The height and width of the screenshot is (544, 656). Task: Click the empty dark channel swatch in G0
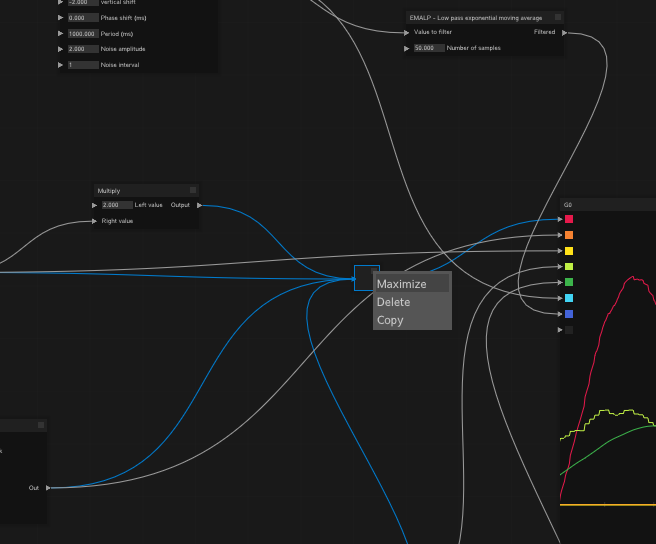pos(569,330)
